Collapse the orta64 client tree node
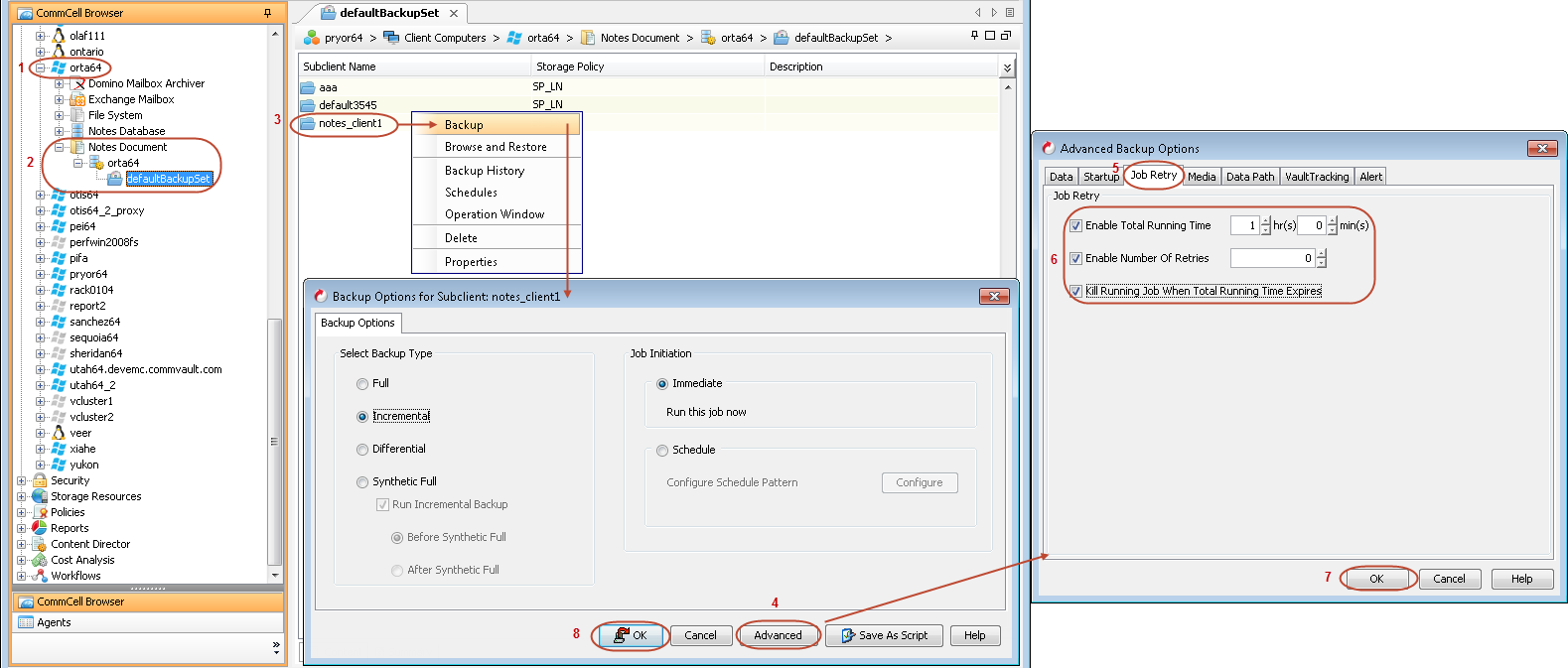Image resolution: width=1568 pixels, height=668 pixels. point(40,67)
